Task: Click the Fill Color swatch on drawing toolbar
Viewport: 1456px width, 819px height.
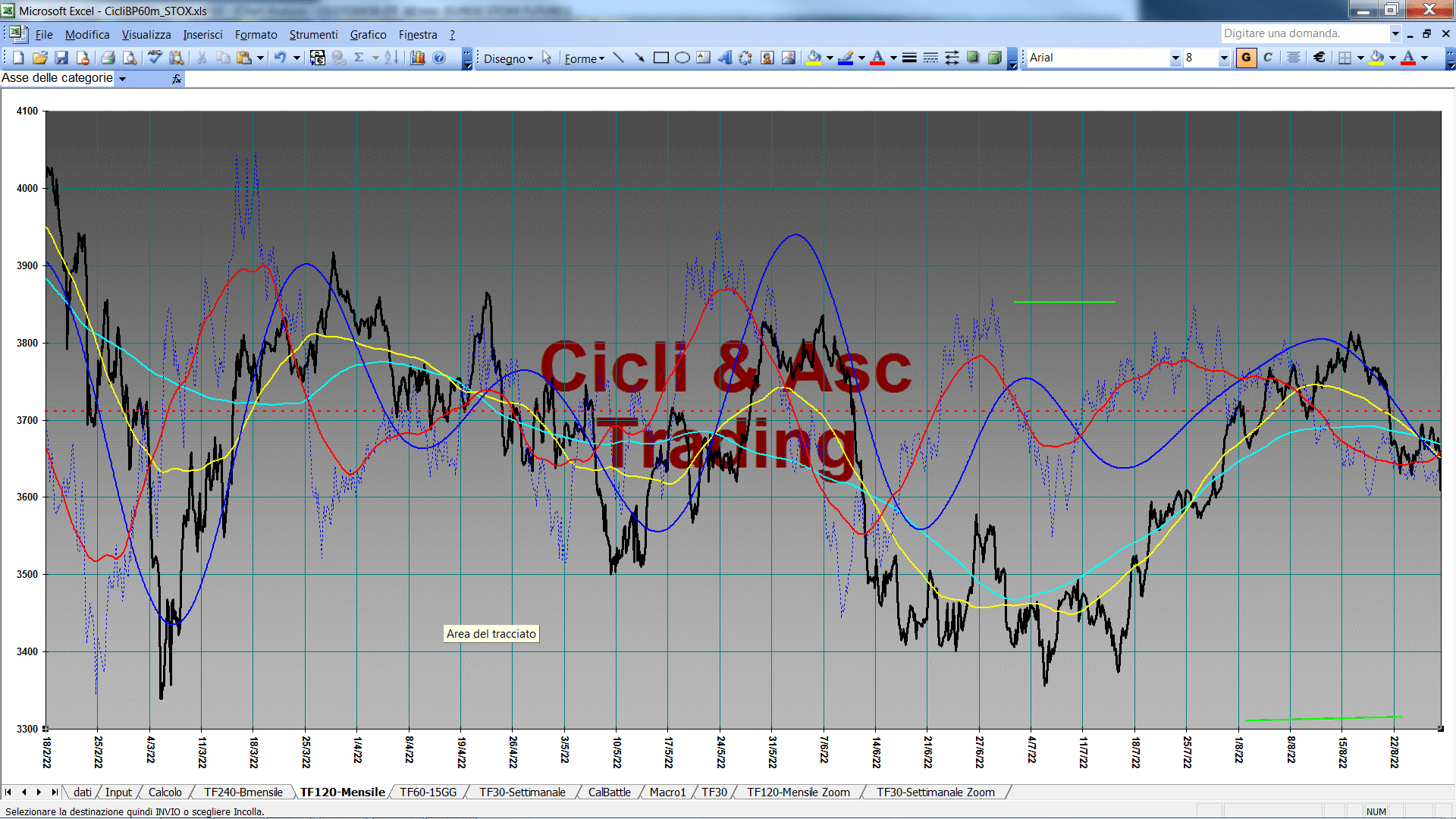Action: coord(814,58)
